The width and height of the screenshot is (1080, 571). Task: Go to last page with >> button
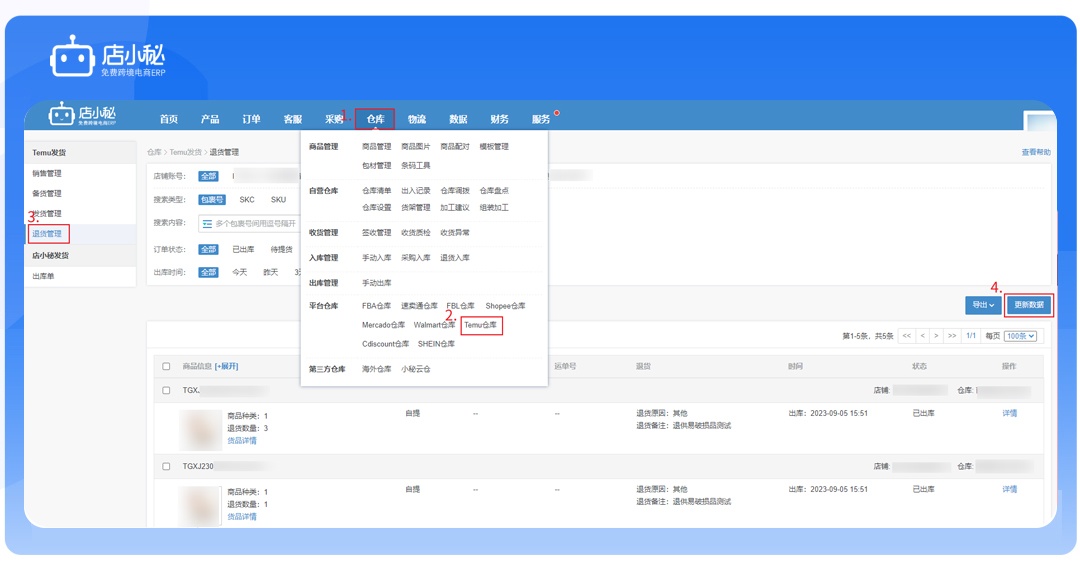952,336
